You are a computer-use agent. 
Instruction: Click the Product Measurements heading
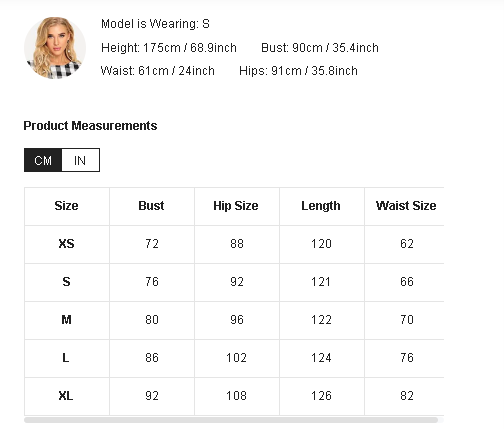[90, 126]
